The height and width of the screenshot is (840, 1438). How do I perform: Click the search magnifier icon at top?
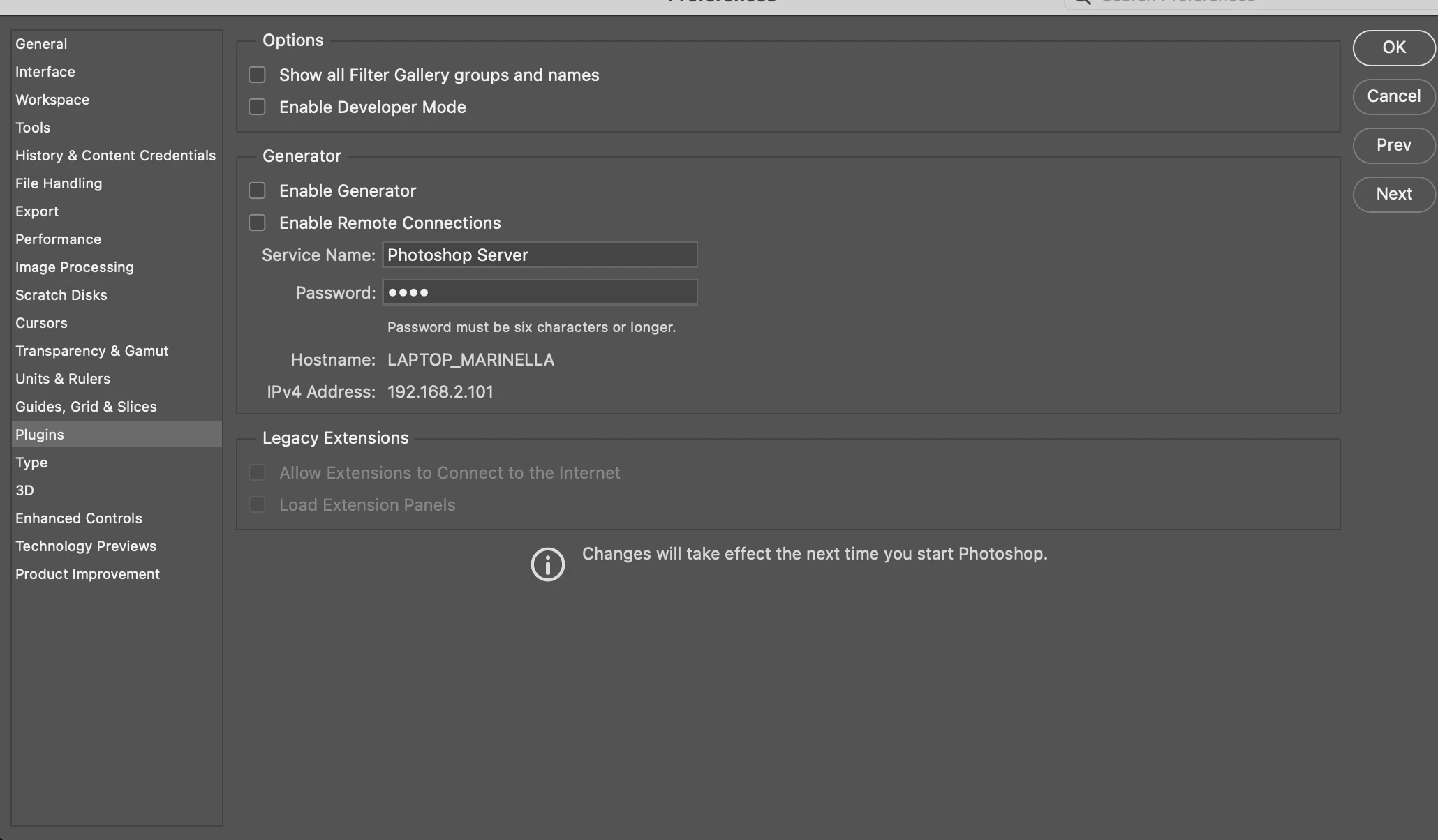click(x=1082, y=2)
